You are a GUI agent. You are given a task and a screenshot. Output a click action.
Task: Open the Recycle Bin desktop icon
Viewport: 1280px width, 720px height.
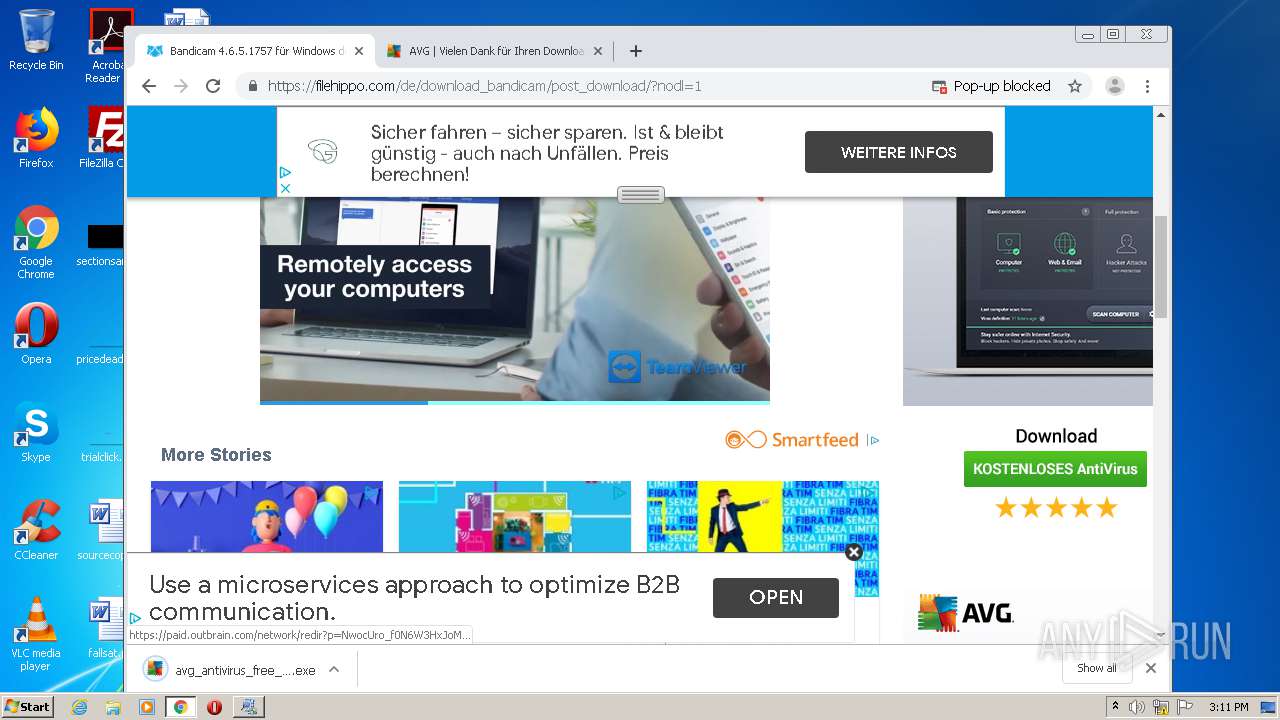pos(36,40)
